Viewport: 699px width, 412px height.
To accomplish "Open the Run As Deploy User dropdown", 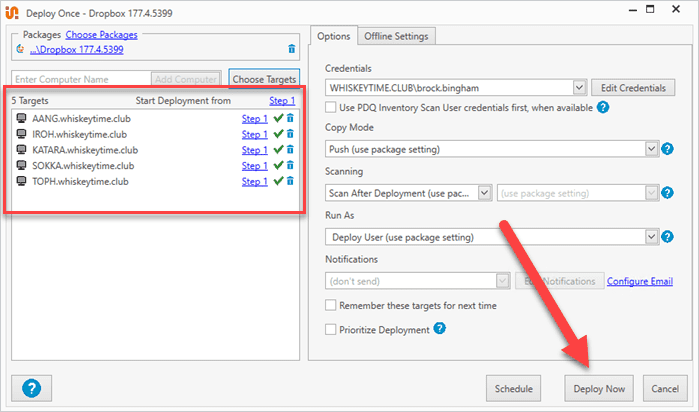I will coord(651,236).
